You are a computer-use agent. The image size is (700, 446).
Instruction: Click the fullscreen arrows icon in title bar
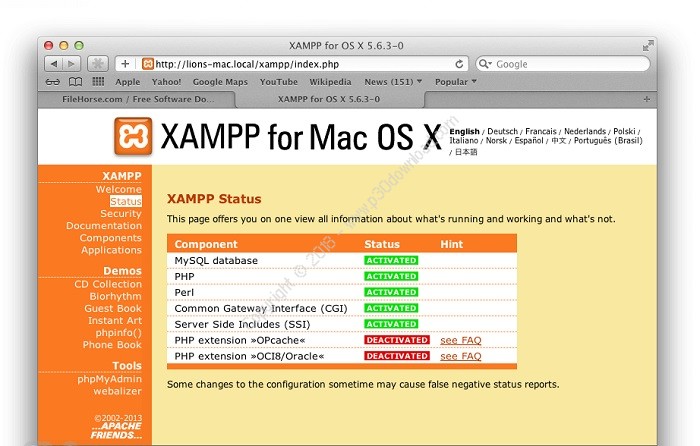648,46
